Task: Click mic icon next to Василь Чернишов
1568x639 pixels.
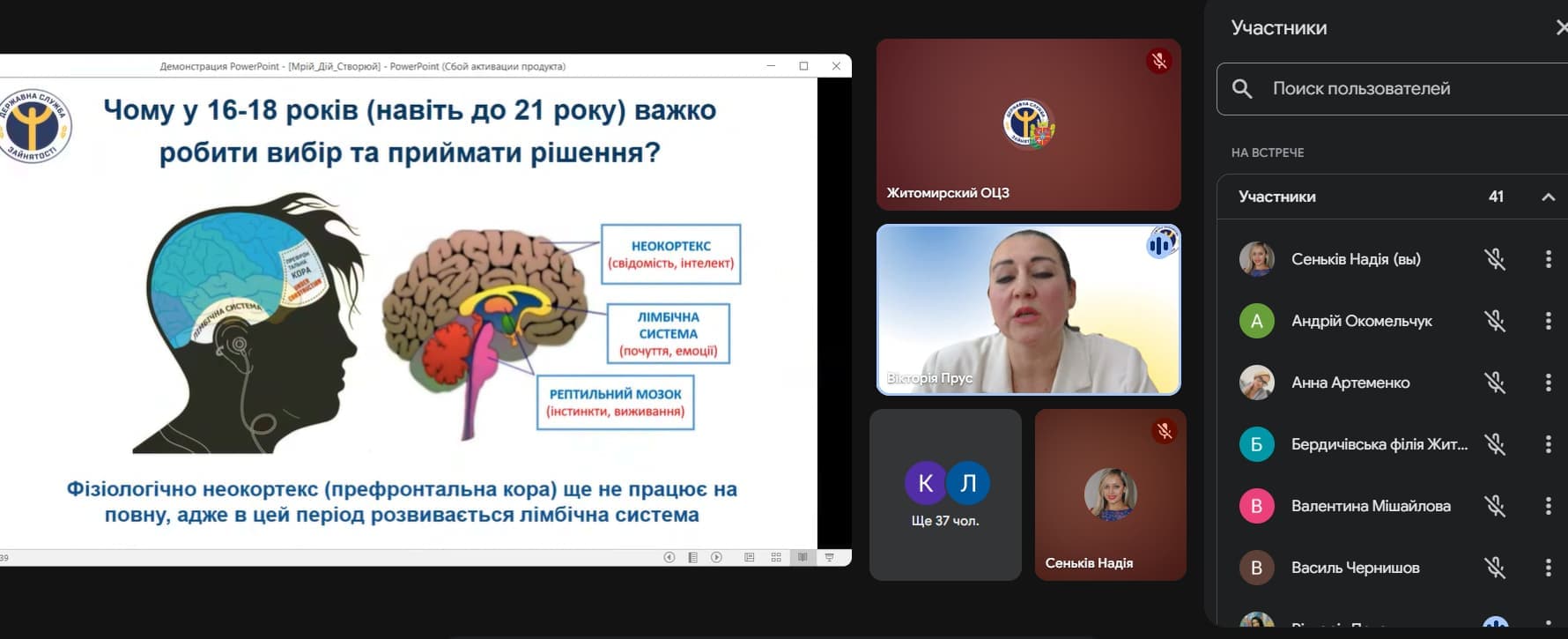Action: 1495,568
